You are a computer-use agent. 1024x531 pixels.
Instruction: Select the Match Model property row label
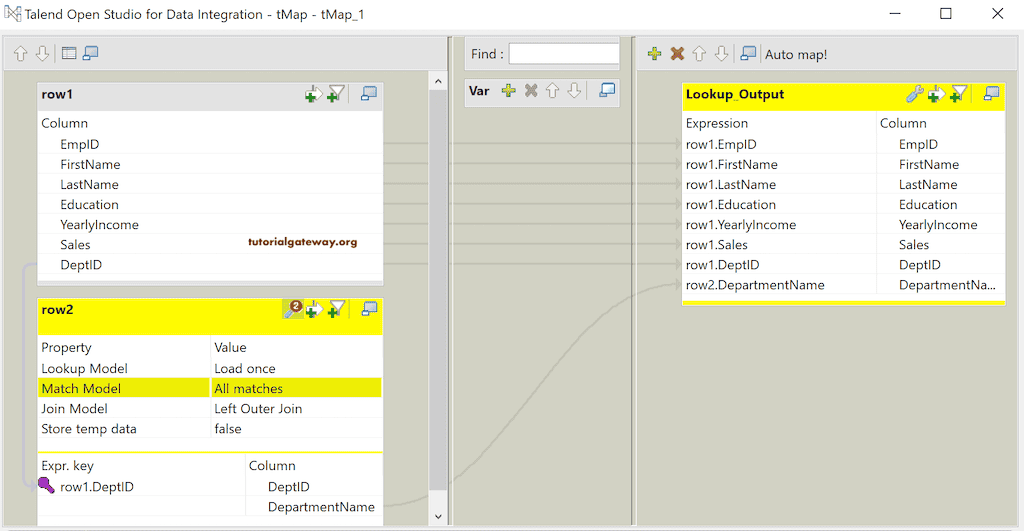(81, 389)
